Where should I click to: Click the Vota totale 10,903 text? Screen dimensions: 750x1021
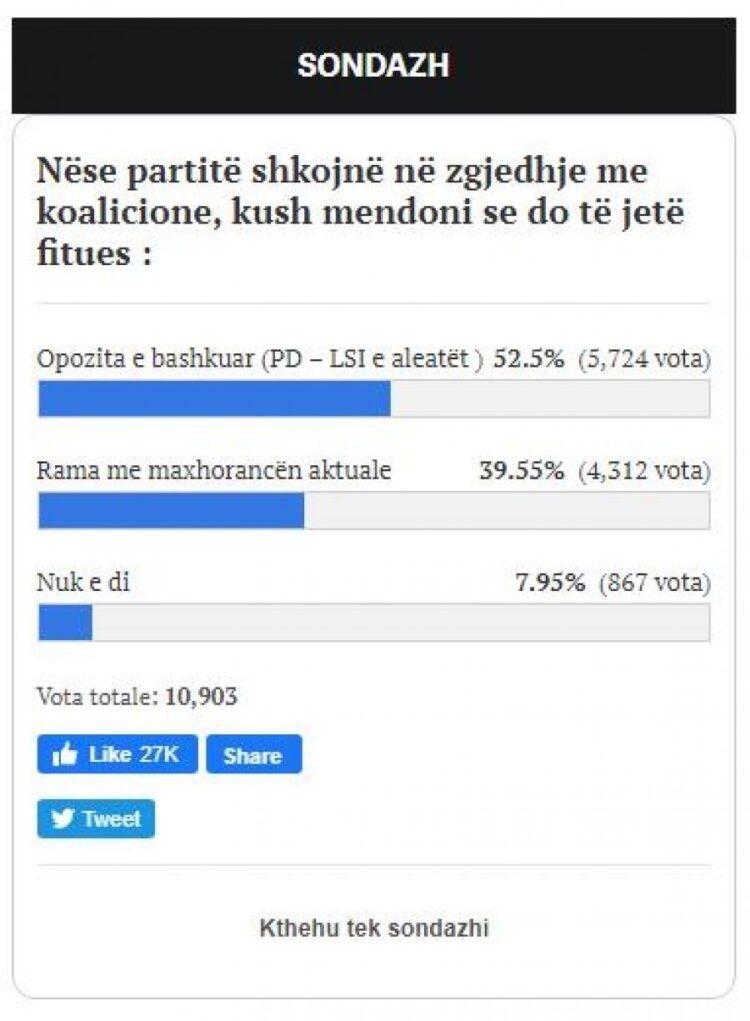point(137,696)
